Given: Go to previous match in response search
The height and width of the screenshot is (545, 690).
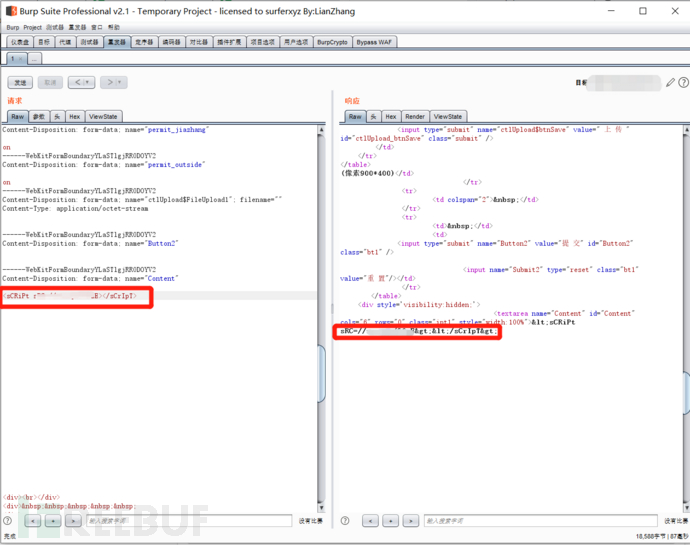Looking at the screenshot, I should pyautogui.click(x=370, y=521).
